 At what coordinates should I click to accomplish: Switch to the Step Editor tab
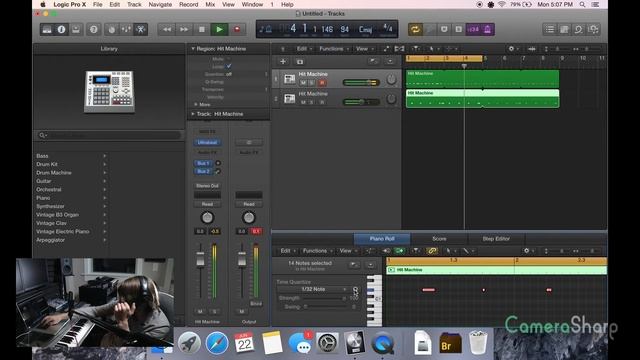click(x=496, y=238)
